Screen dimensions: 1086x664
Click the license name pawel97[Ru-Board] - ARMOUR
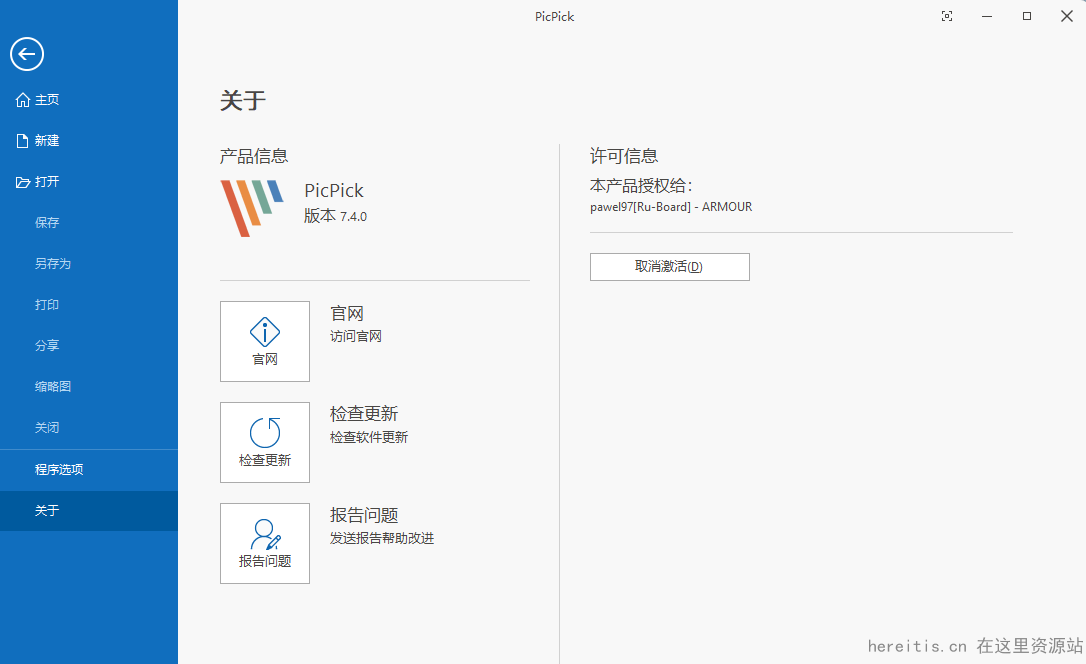pos(671,207)
